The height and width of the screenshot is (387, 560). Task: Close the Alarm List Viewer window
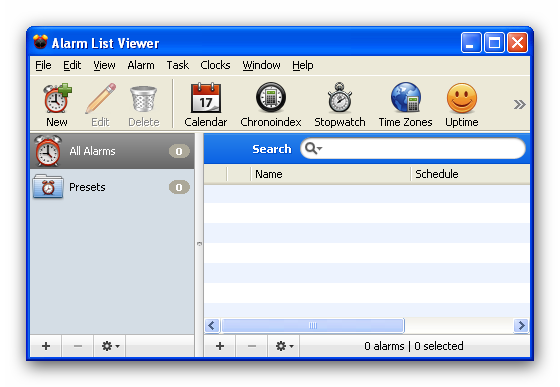pyautogui.click(x=517, y=42)
